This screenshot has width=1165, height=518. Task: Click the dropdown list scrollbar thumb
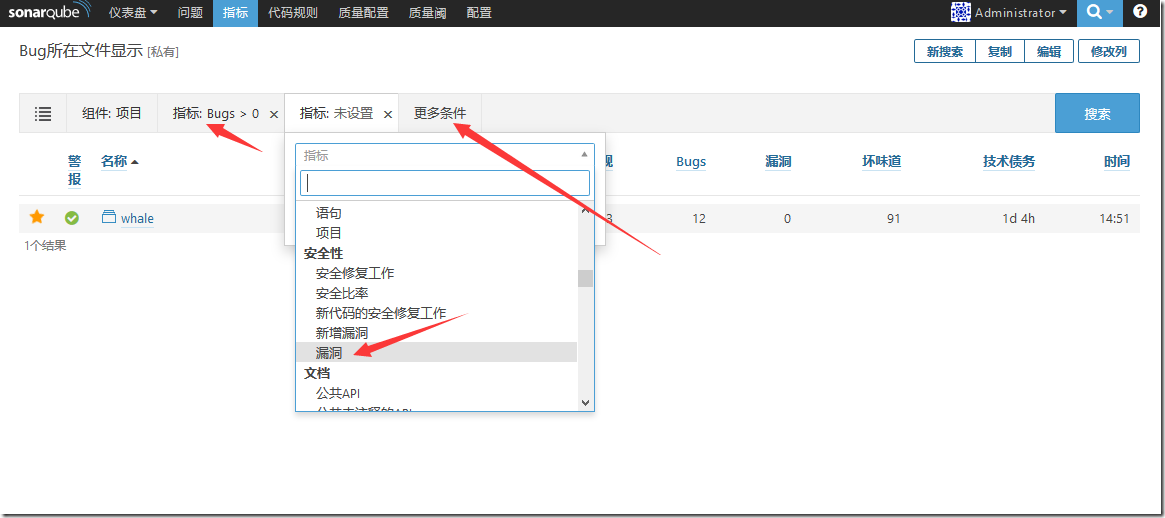point(585,278)
